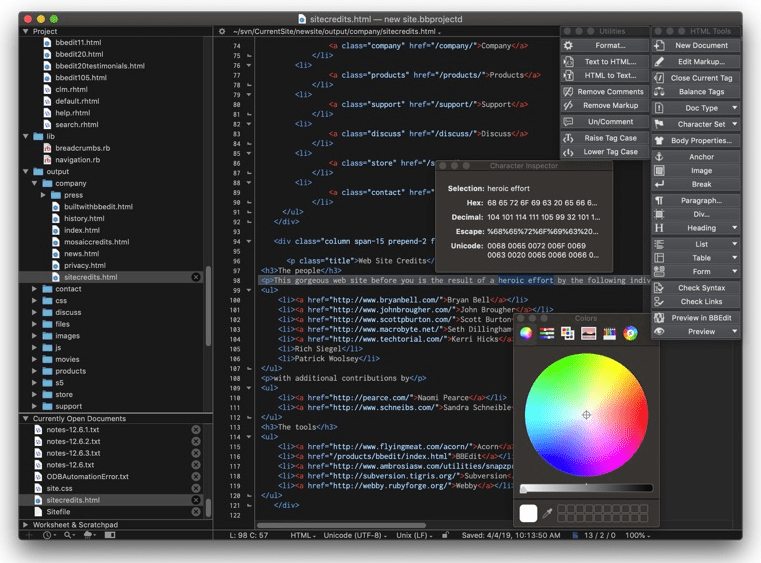Close site.css in open documents
Screen dimensions: 761x563
pos(196,488)
